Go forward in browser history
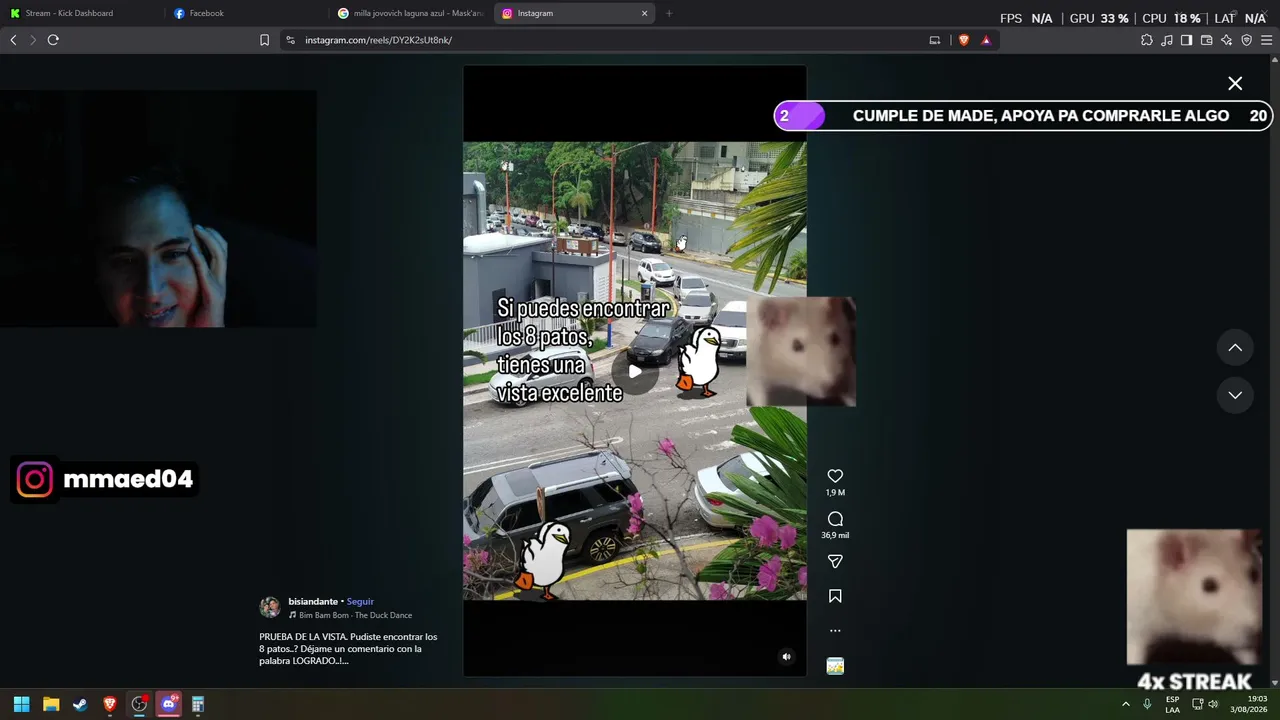 coord(33,40)
